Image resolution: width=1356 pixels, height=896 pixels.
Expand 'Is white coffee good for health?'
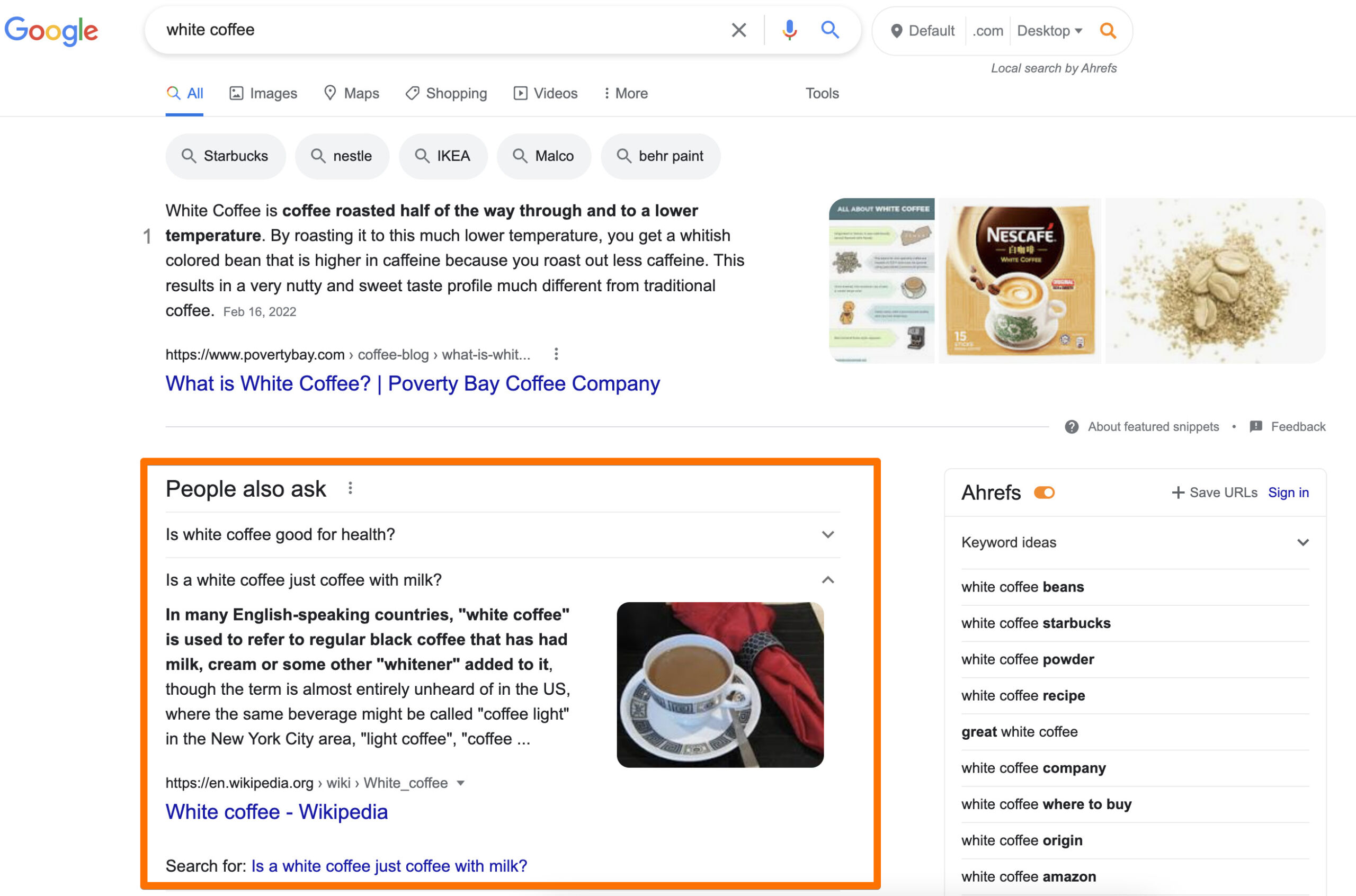coord(827,535)
